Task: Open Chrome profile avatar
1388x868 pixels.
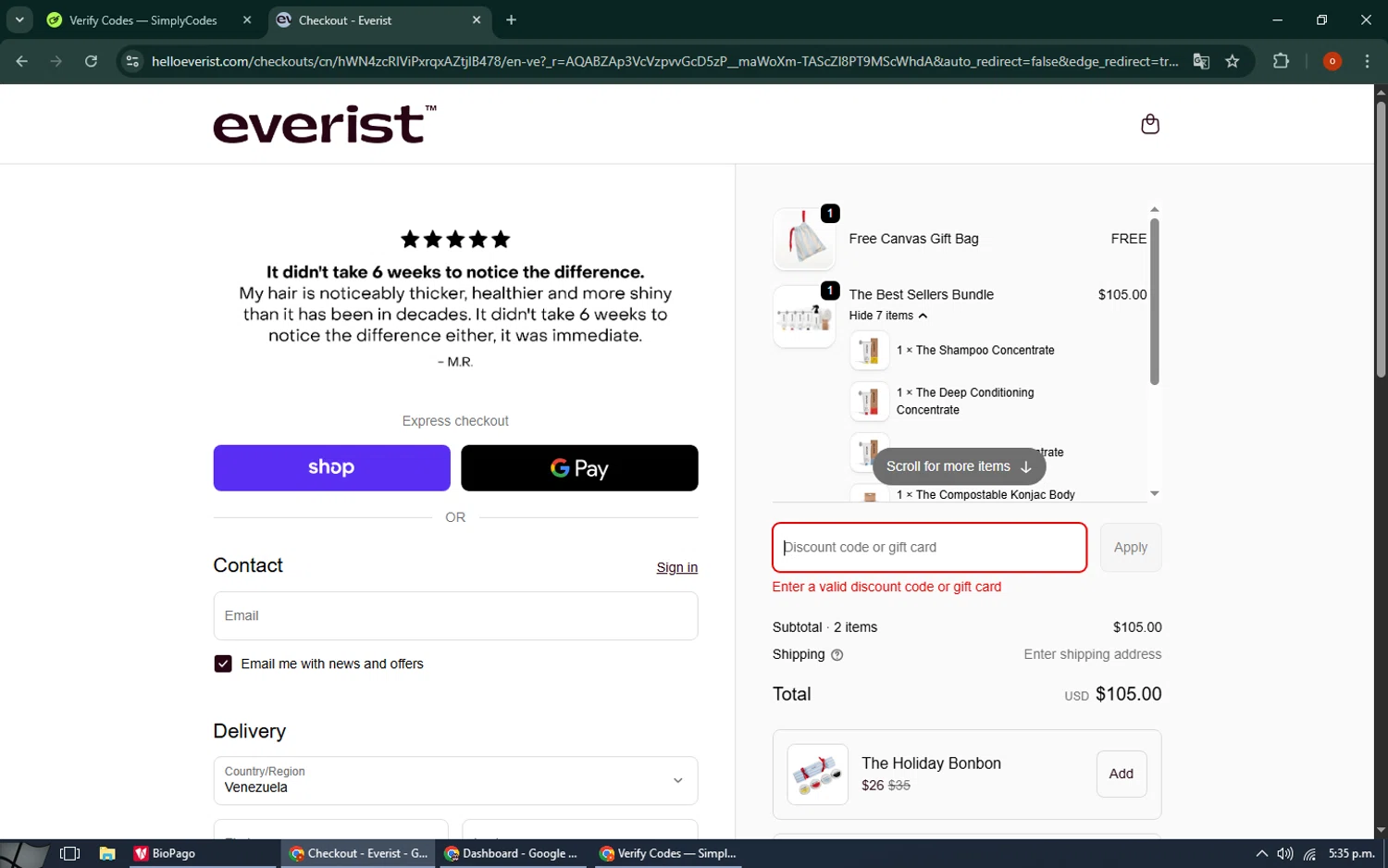Action: point(1332,61)
